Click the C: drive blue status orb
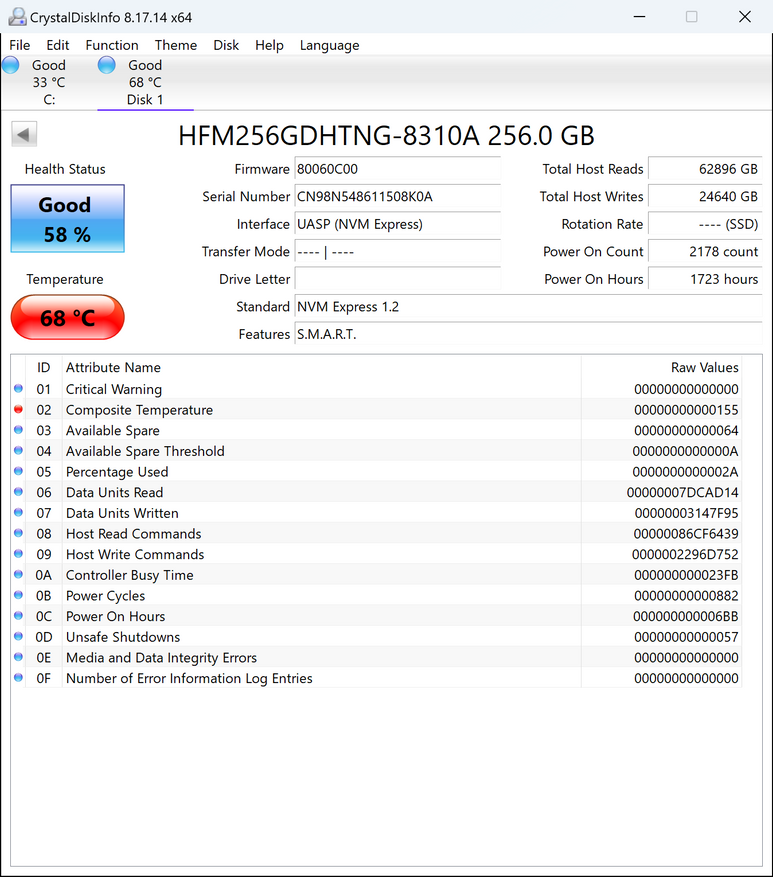 tap(11, 66)
